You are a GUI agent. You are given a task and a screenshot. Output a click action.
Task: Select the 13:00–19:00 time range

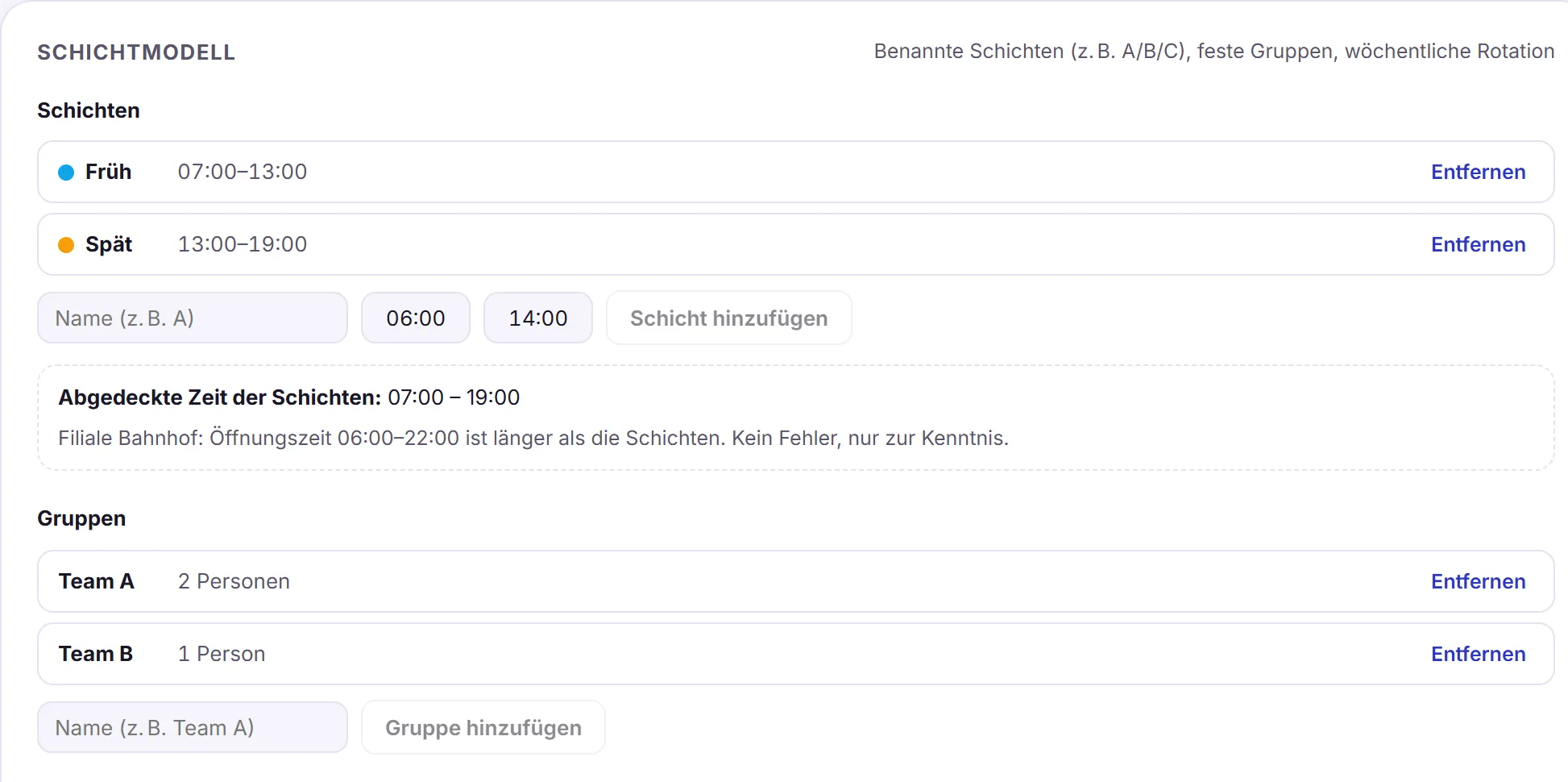pos(243,244)
